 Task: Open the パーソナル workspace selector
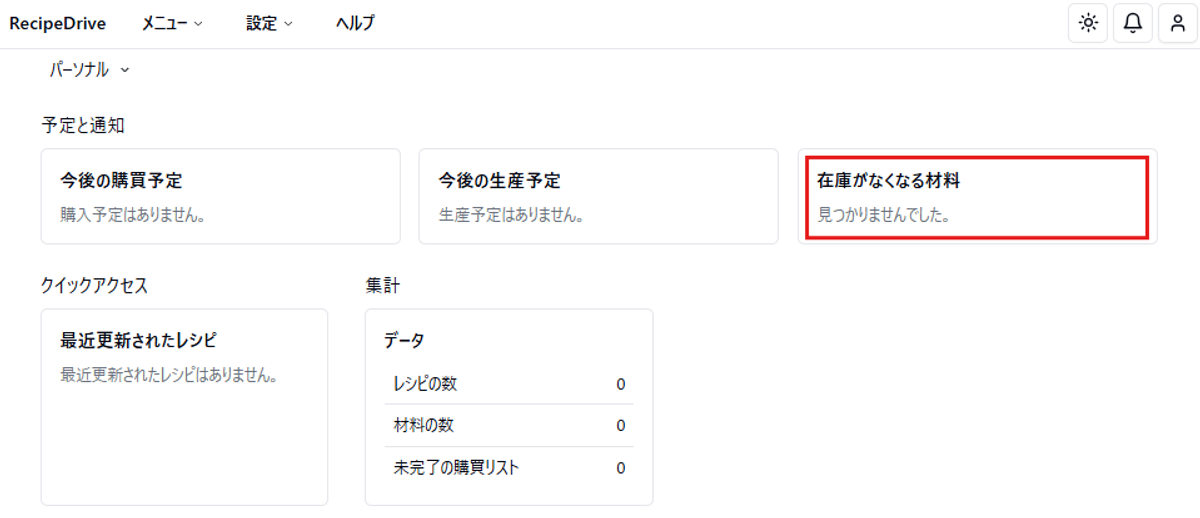point(89,70)
